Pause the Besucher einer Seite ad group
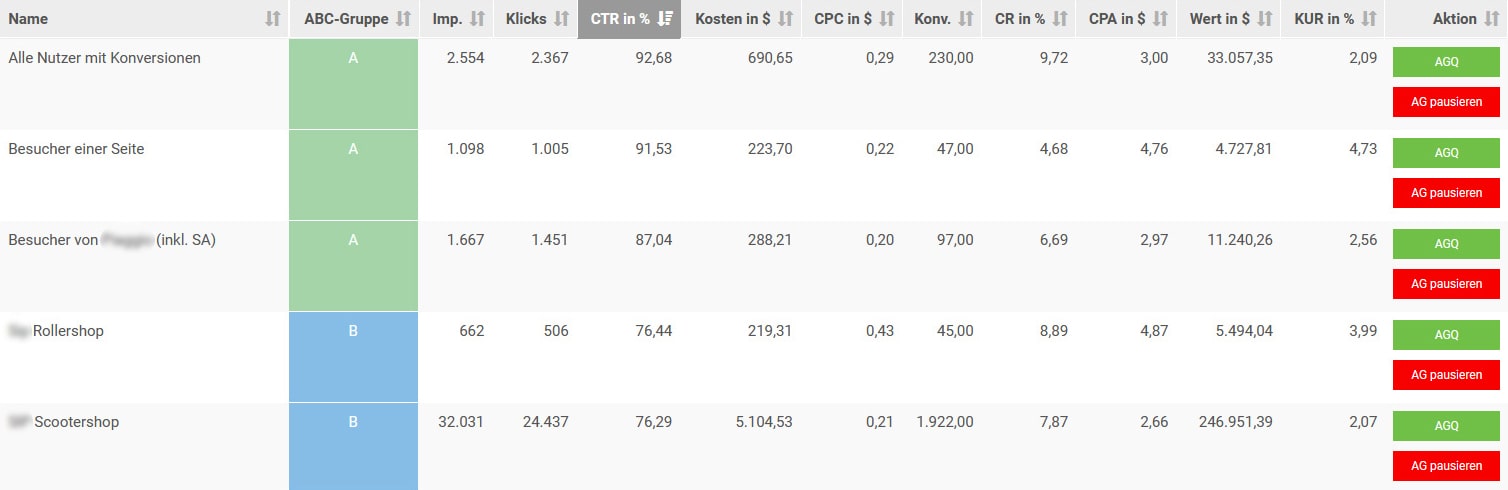Screen dimensions: 1508x490 pos(1446,193)
